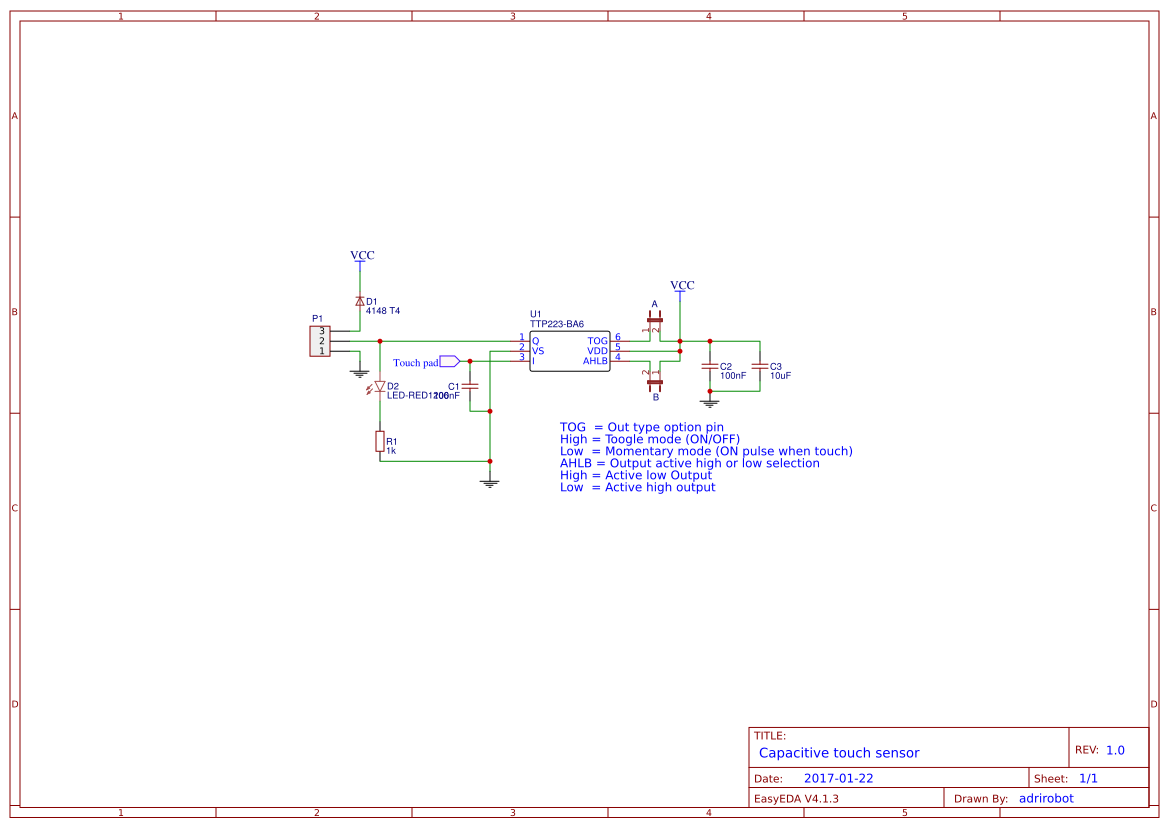
Task: Select the D2 LED-RED symbol
Action: 380,387
